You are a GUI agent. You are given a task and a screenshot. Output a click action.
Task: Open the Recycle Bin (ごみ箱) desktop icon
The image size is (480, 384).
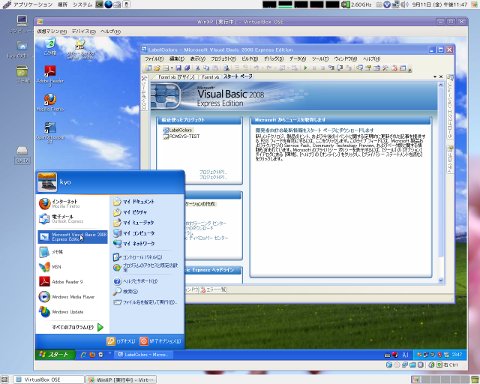[50, 47]
